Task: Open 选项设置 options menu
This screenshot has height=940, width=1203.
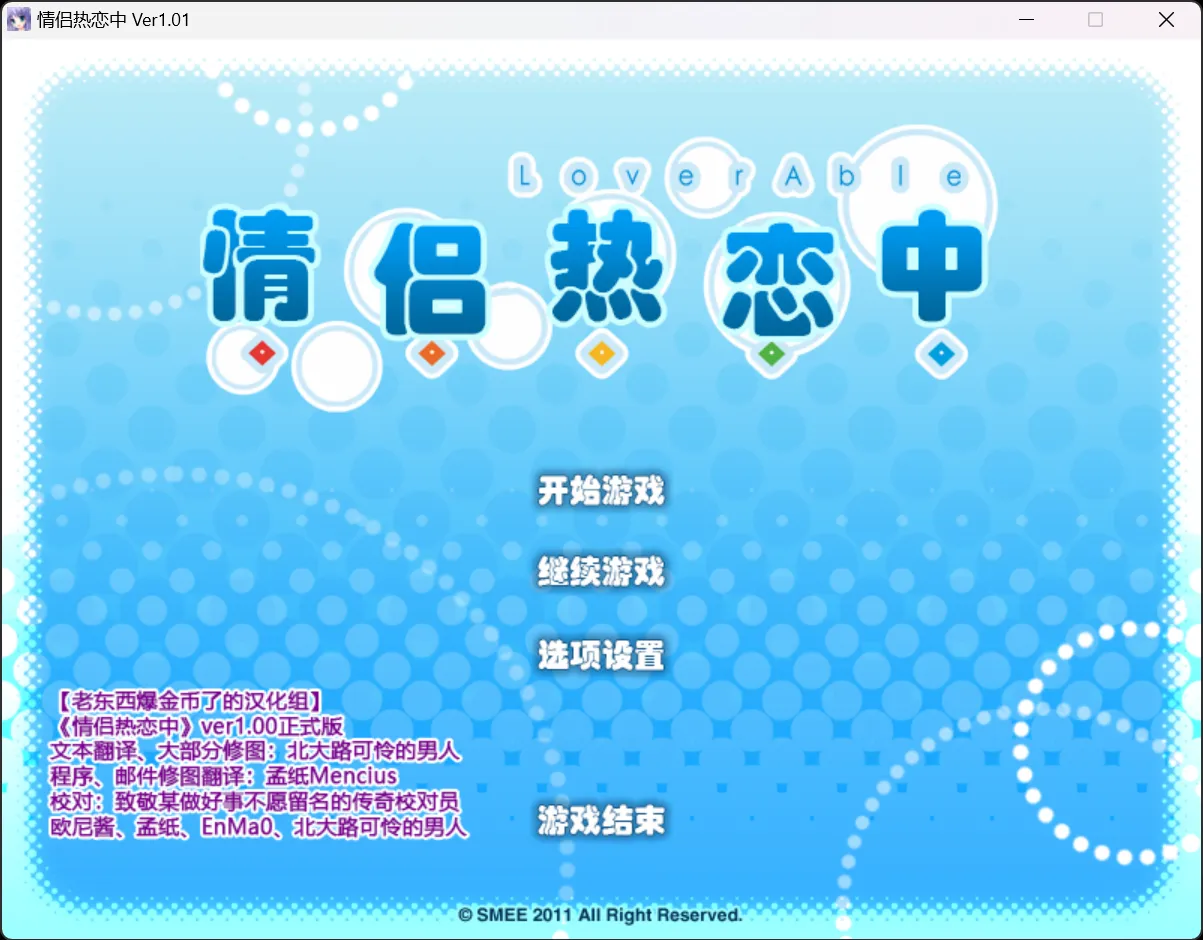Action: tap(599, 655)
